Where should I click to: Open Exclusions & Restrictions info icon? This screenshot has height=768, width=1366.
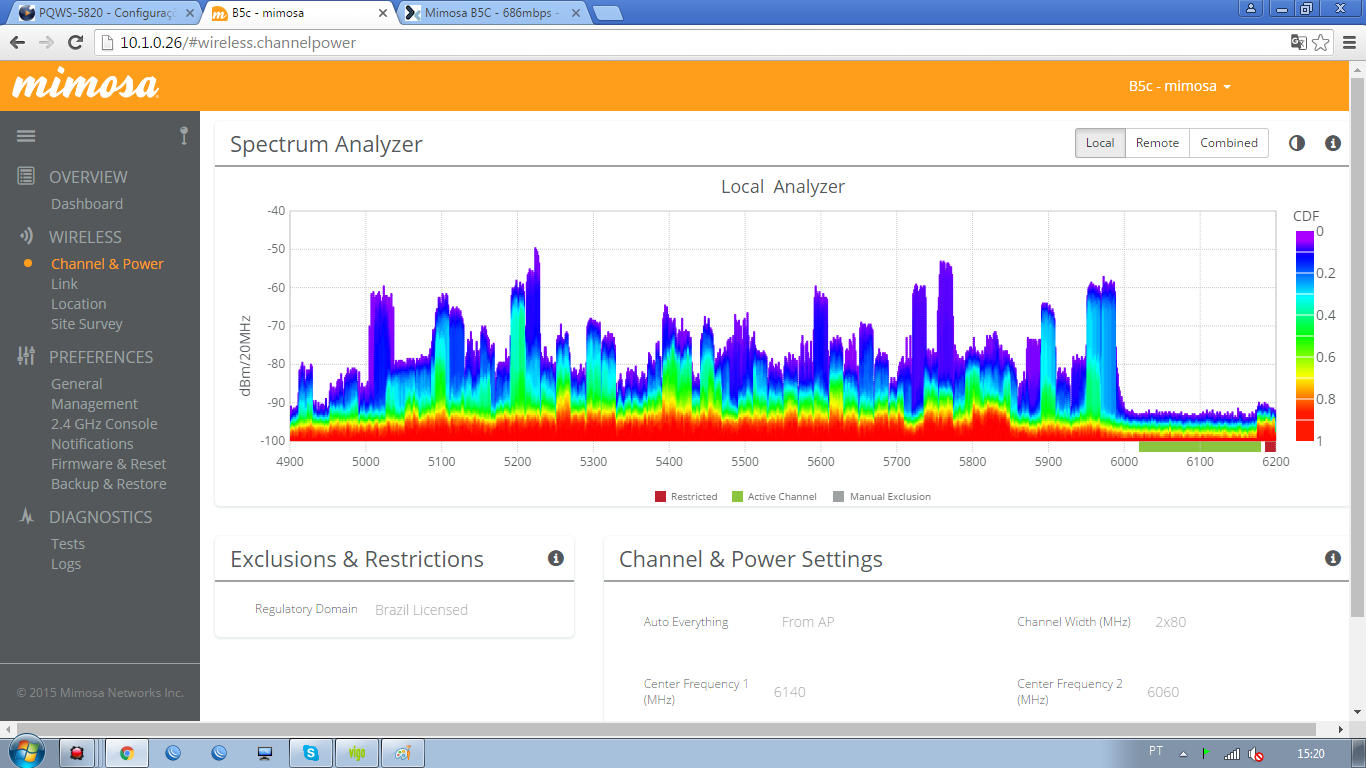(556, 558)
